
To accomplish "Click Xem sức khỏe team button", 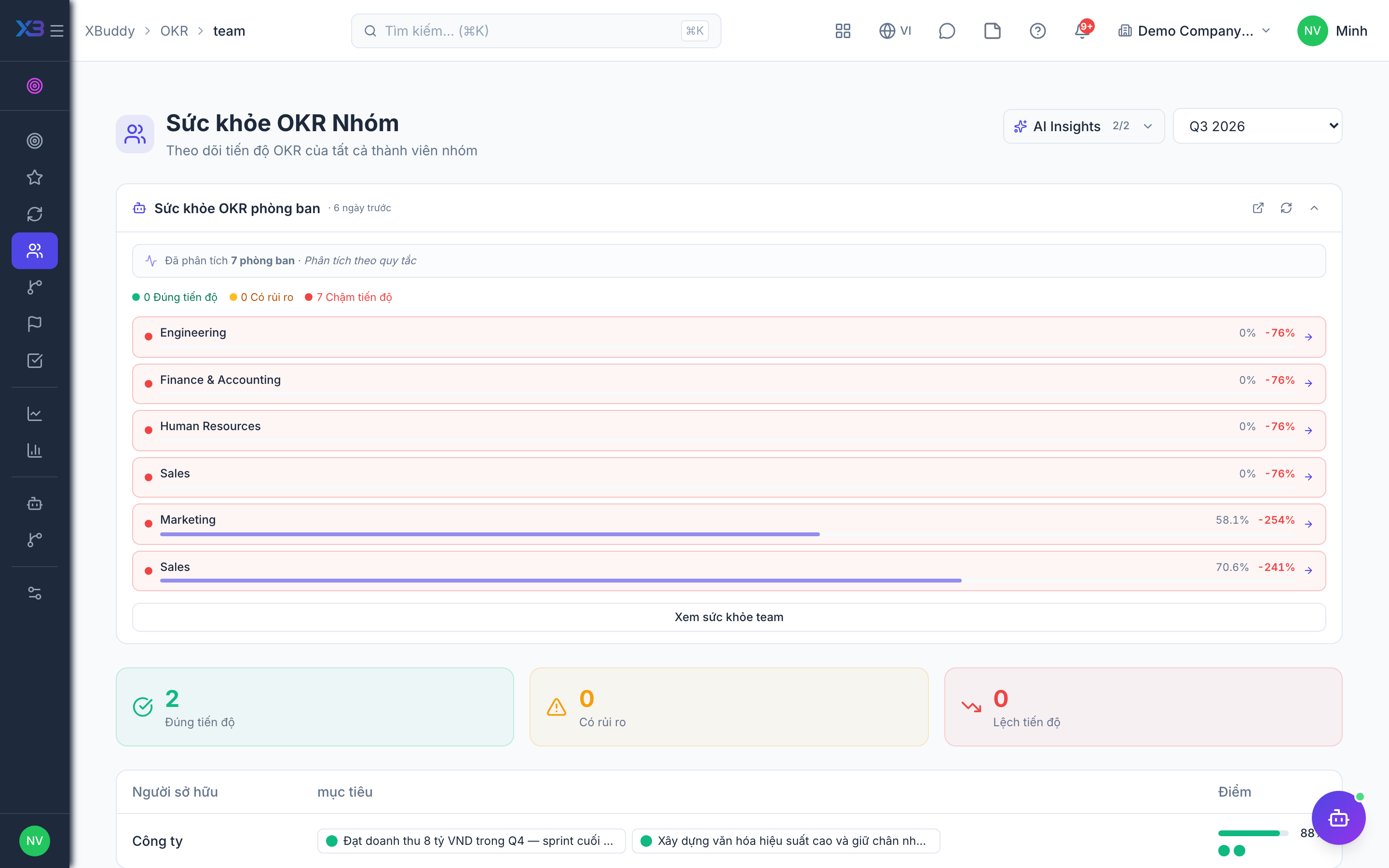I will point(729,617).
